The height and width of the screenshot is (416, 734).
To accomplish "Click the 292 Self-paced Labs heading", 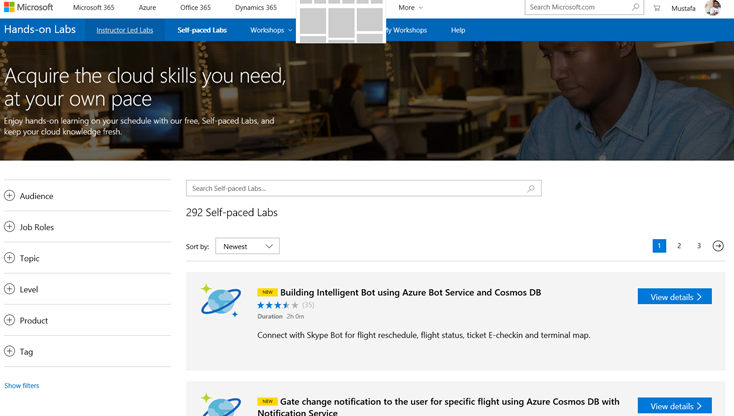I will click(x=232, y=212).
